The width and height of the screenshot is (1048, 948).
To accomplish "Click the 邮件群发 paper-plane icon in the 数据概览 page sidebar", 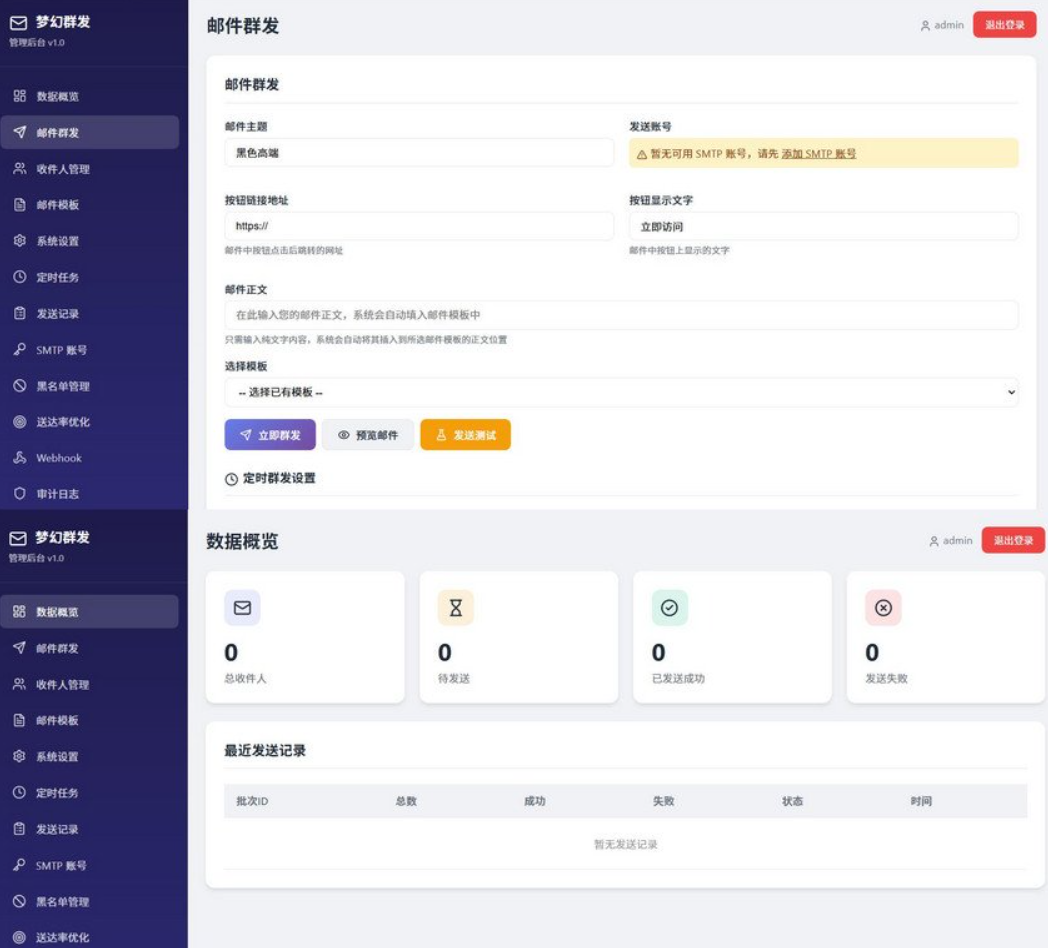I will [19, 647].
